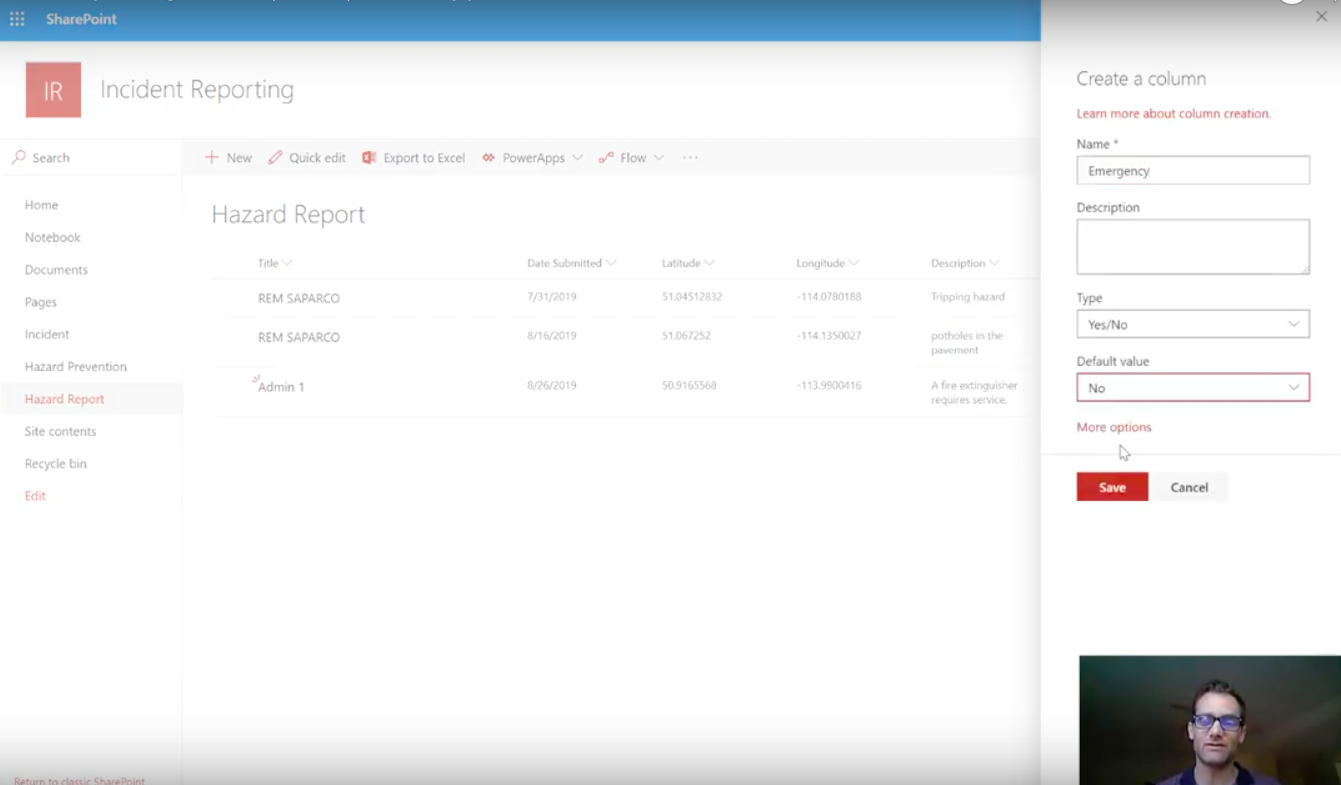The height and width of the screenshot is (785, 1341).
Task: Open the REM SAPARCO item dated 8/16/2019
Action: [299, 337]
